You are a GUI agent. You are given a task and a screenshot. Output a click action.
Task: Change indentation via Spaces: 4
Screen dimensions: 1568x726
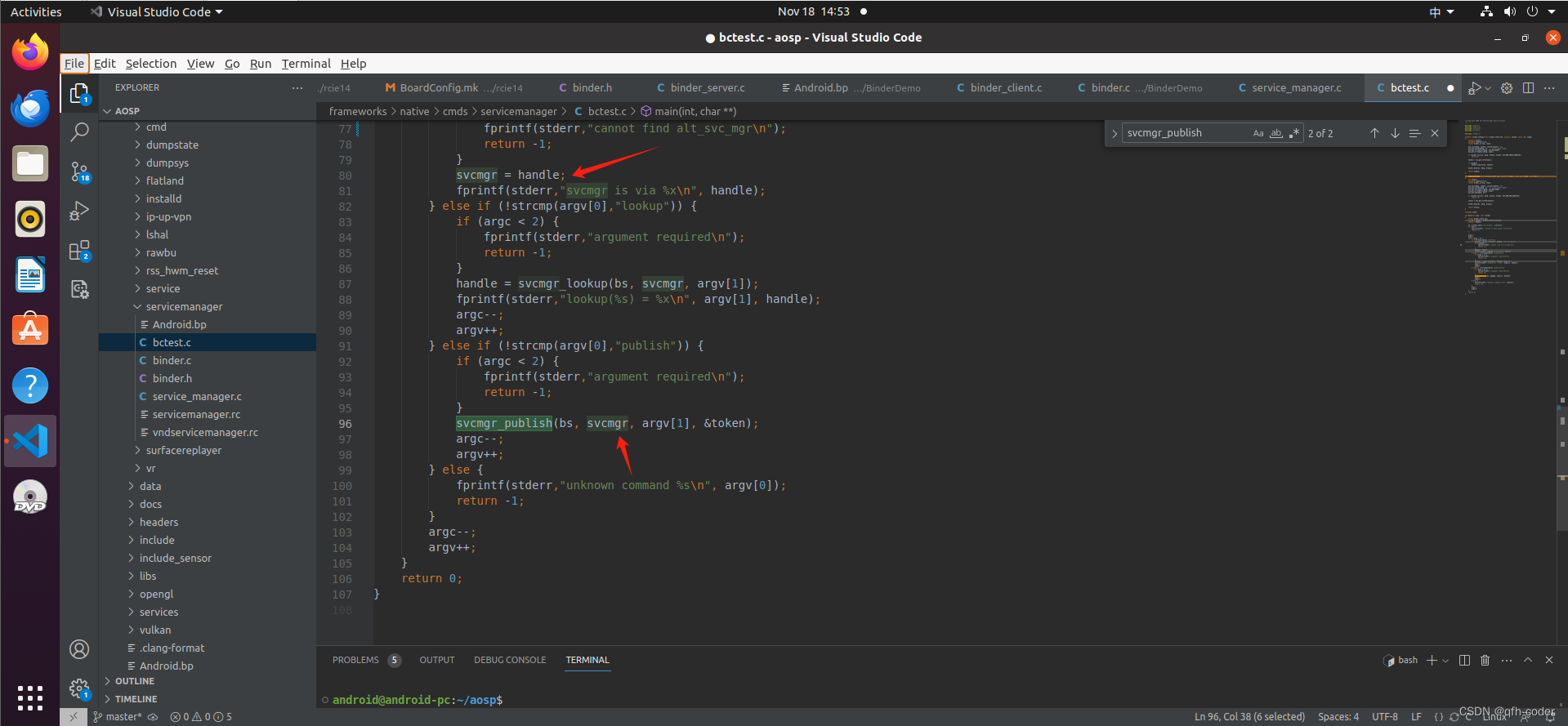[x=1338, y=717]
